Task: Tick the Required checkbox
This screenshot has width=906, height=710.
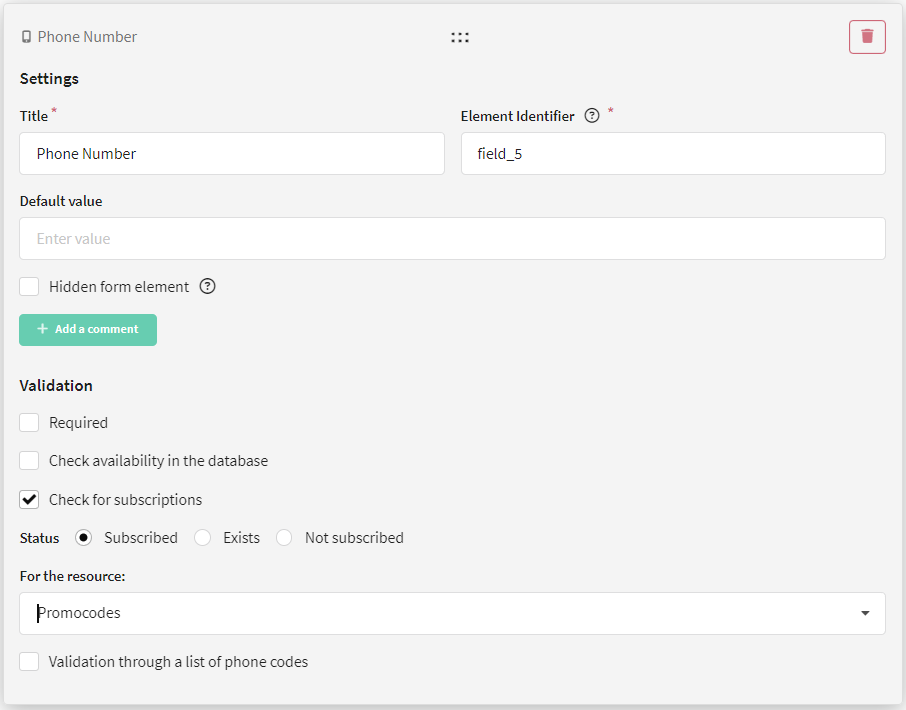Action: (29, 423)
